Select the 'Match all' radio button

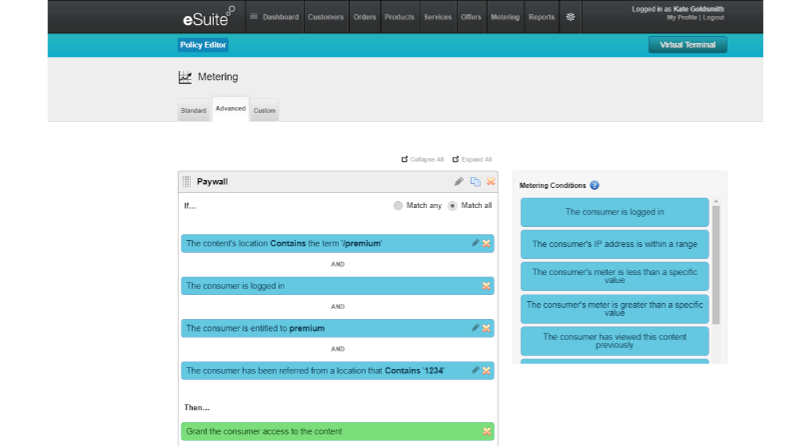[x=452, y=206]
